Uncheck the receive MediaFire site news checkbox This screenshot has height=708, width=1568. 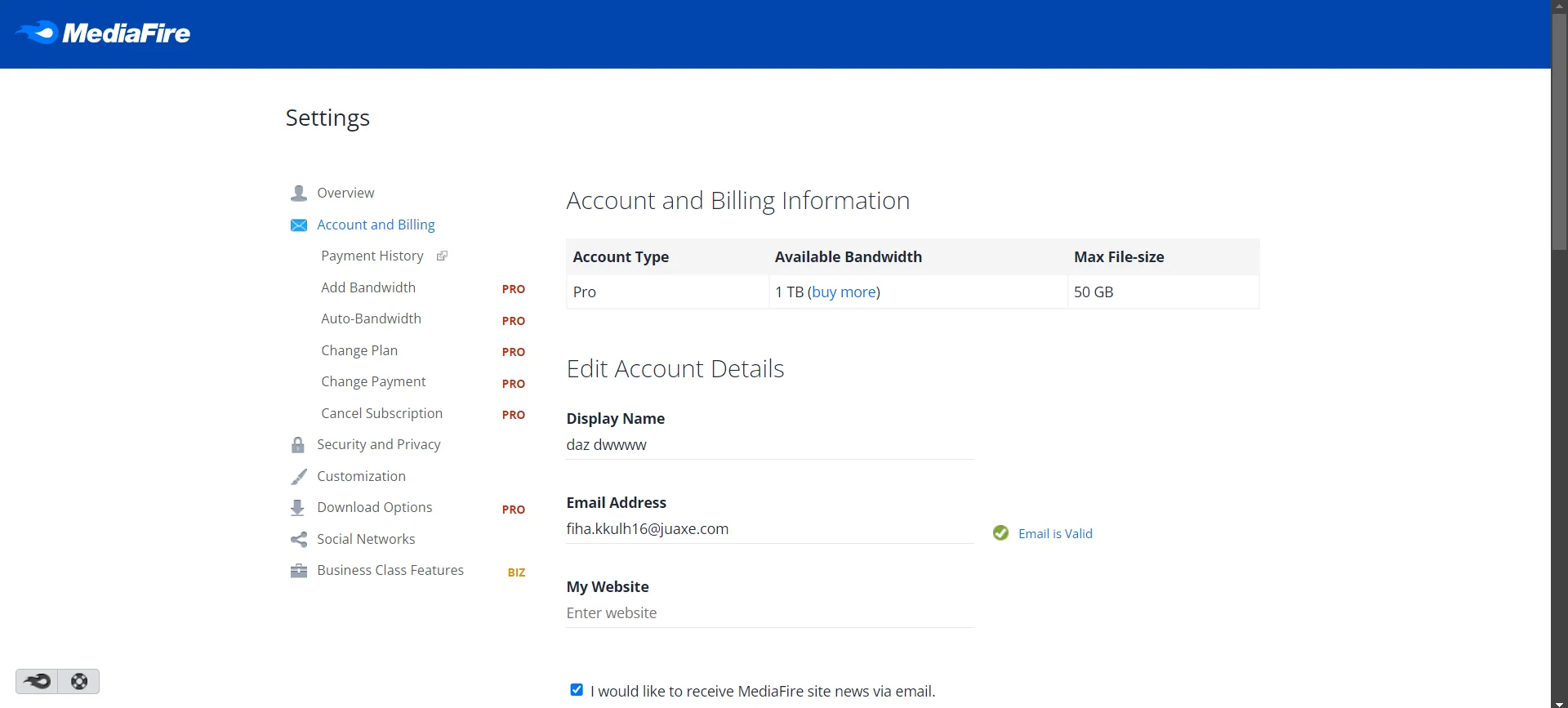point(577,690)
